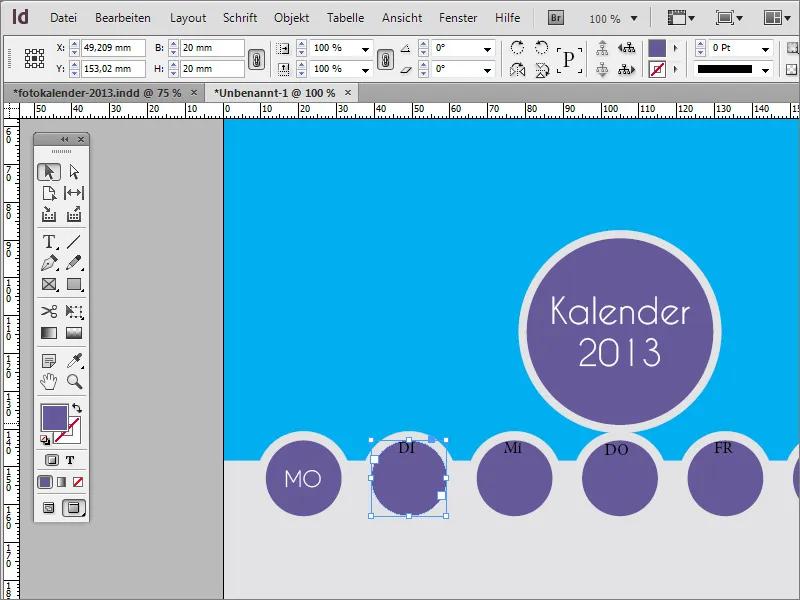Apply color button in toolbox
Screen dimensions: 800x600
click(45, 482)
